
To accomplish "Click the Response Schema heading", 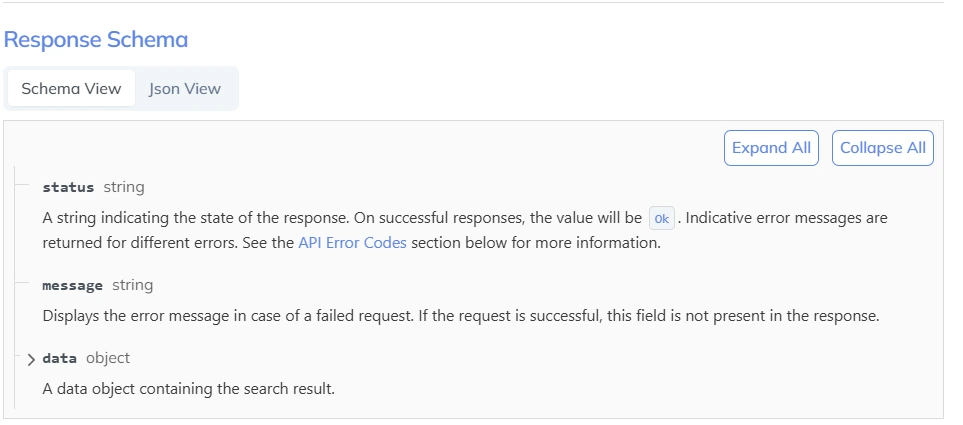I will 96,40.
